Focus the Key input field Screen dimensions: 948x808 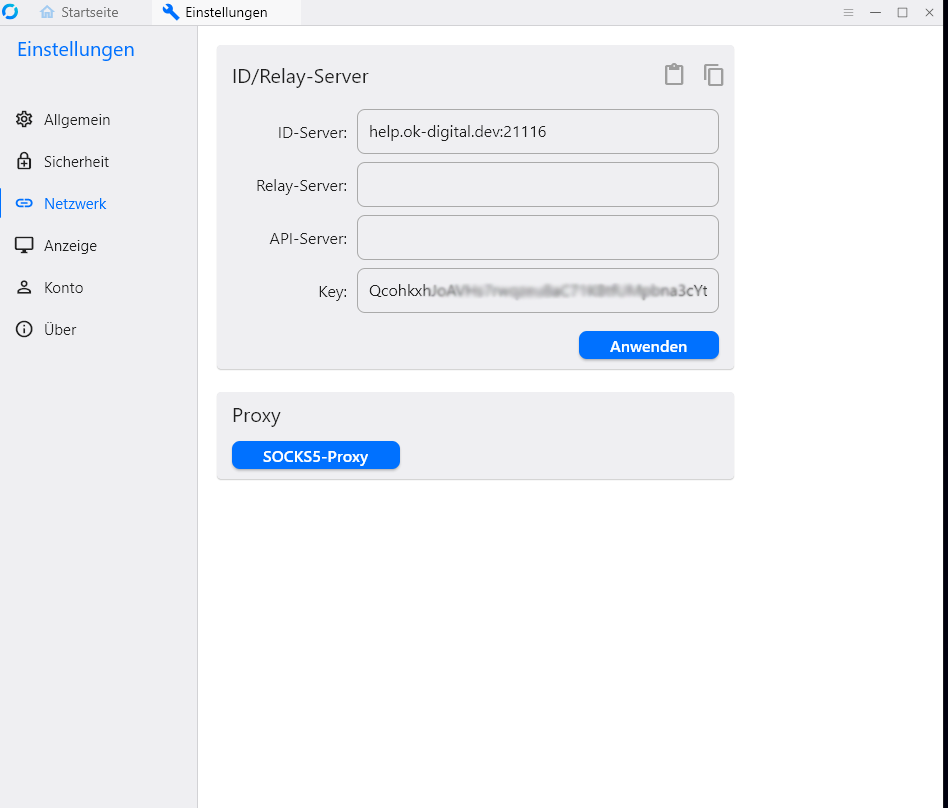tap(537, 291)
